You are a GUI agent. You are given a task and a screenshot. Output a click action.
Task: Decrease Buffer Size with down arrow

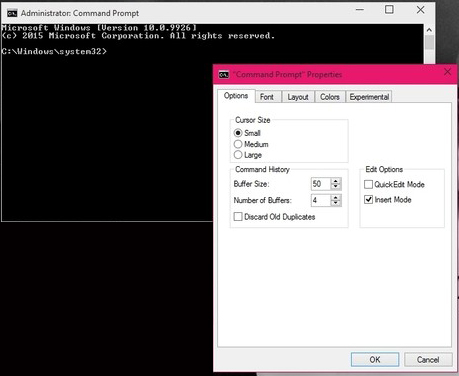coord(336,187)
